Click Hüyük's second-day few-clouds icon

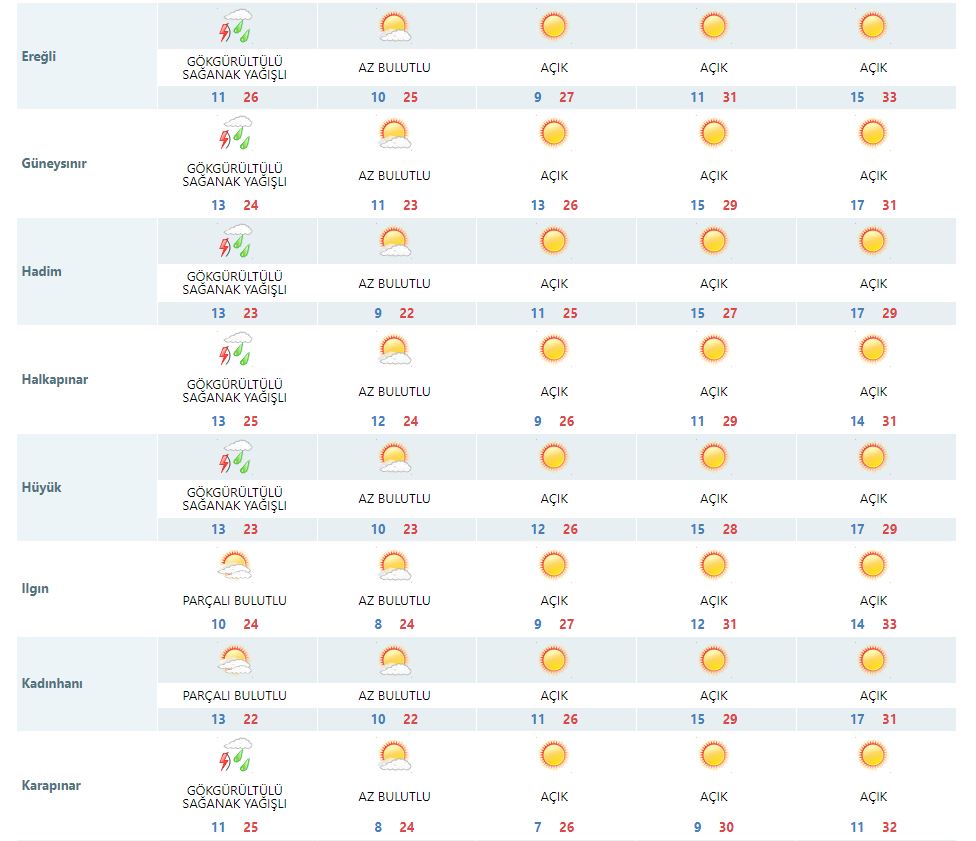[395, 458]
